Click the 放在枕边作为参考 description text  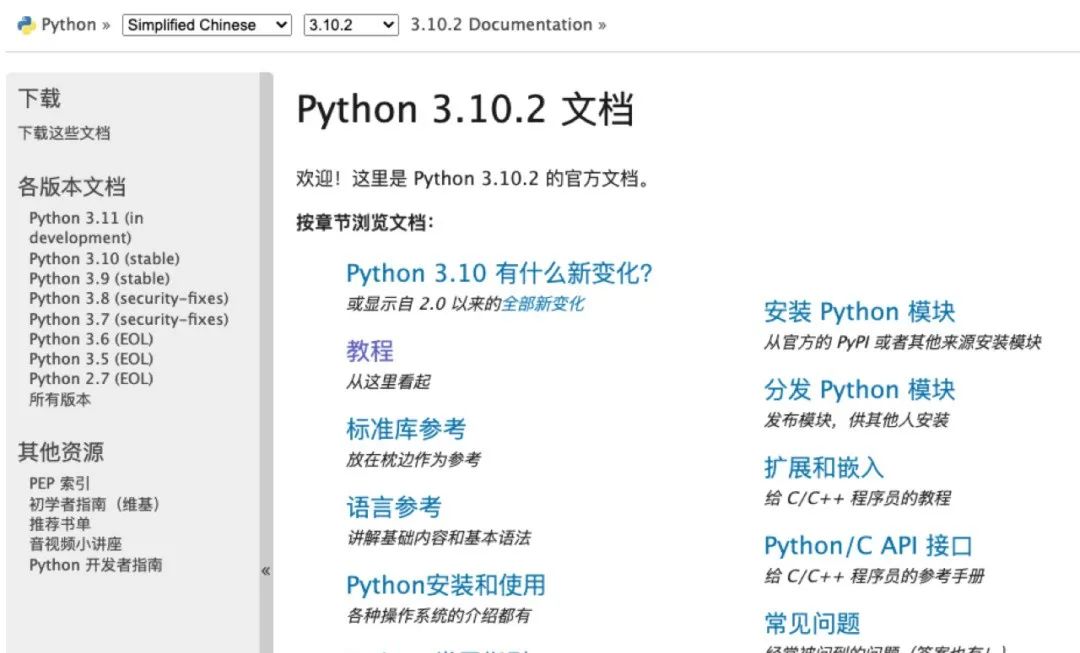413,459
